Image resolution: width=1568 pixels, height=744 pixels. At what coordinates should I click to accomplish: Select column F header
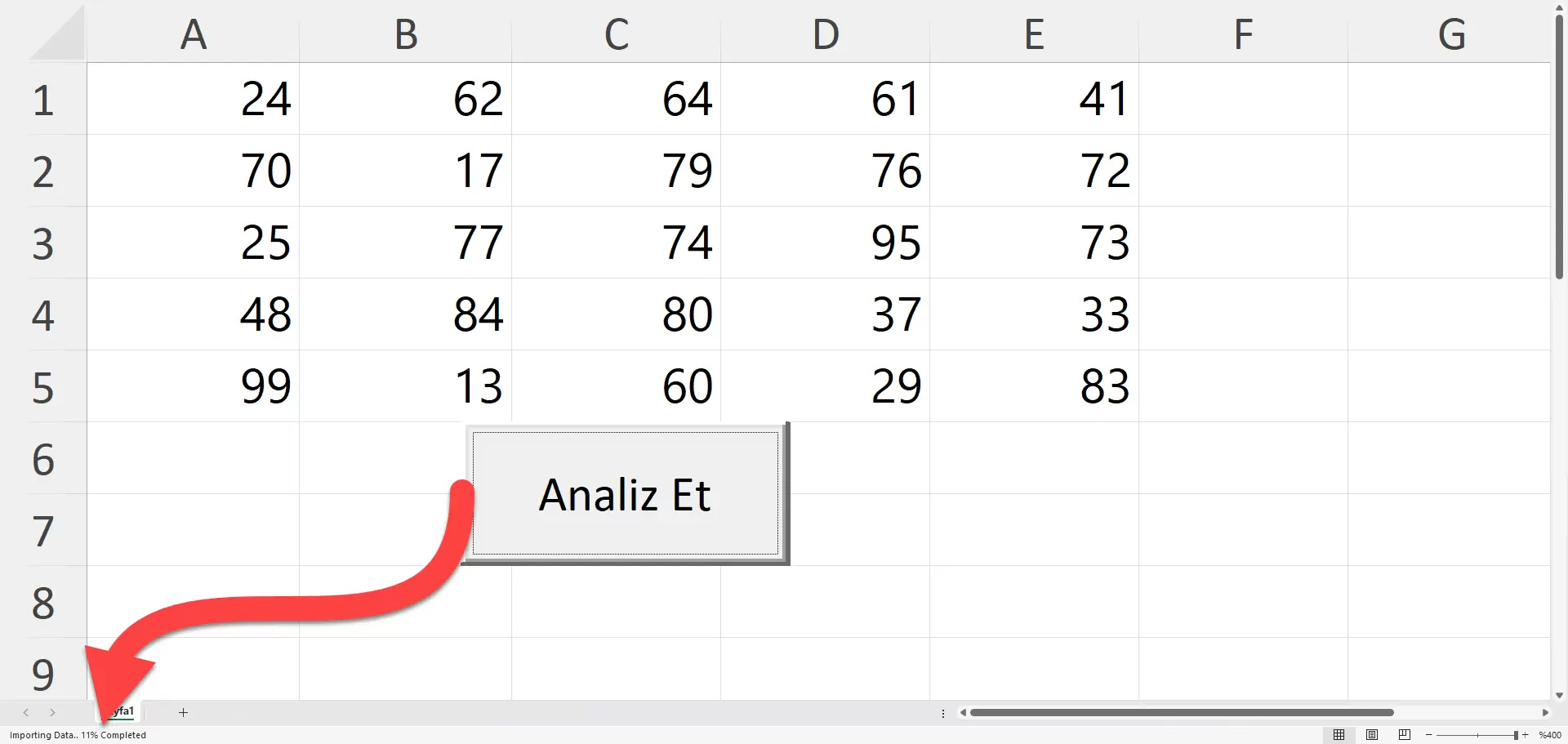click(1242, 34)
